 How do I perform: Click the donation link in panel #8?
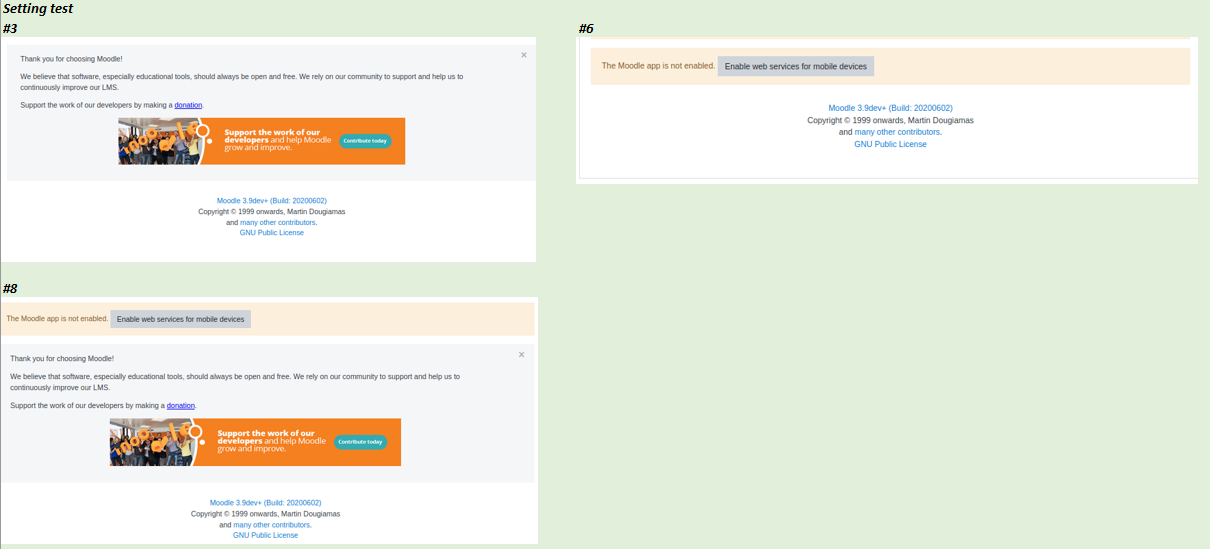(181, 405)
